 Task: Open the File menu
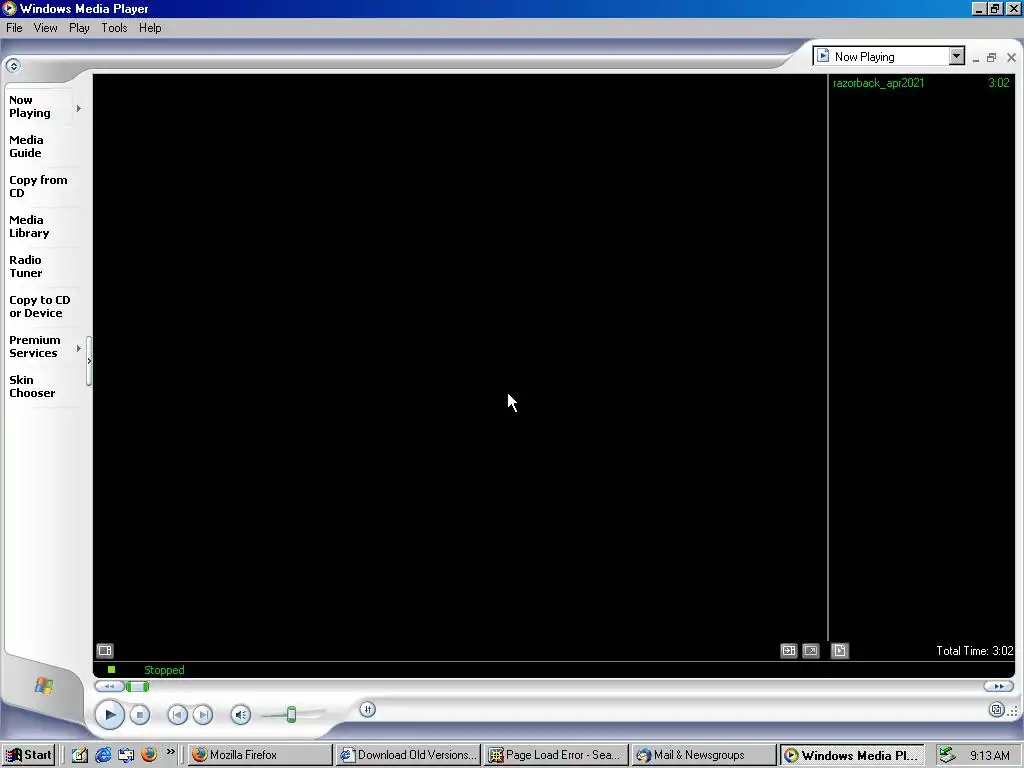point(14,28)
